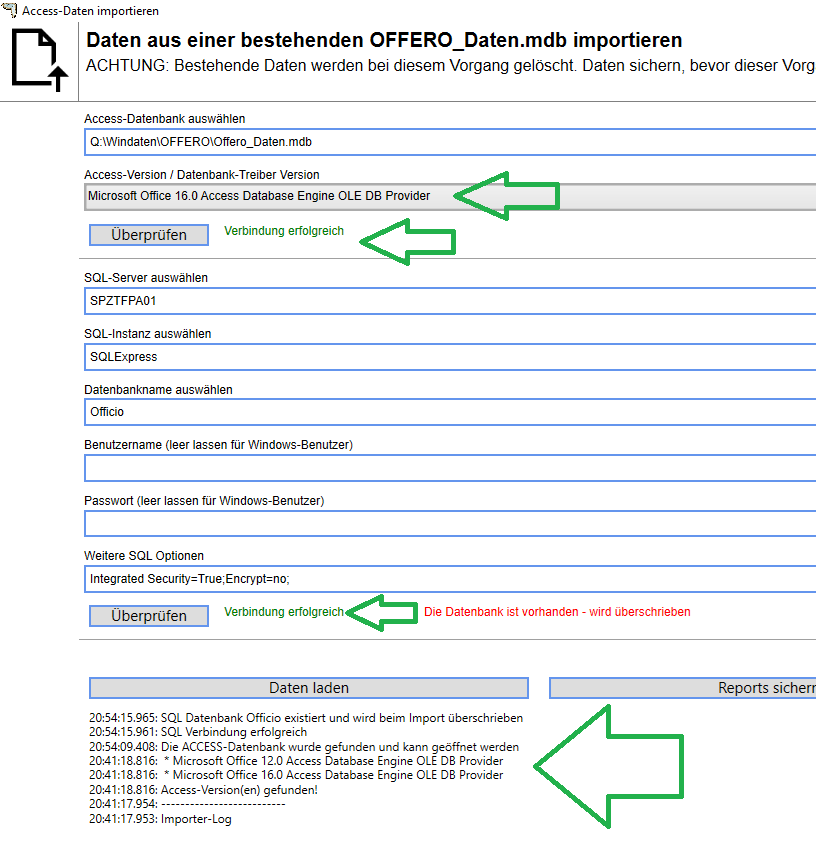Focus the empty Benutzername input field
This screenshot has height=843, width=816.
click(x=450, y=468)
